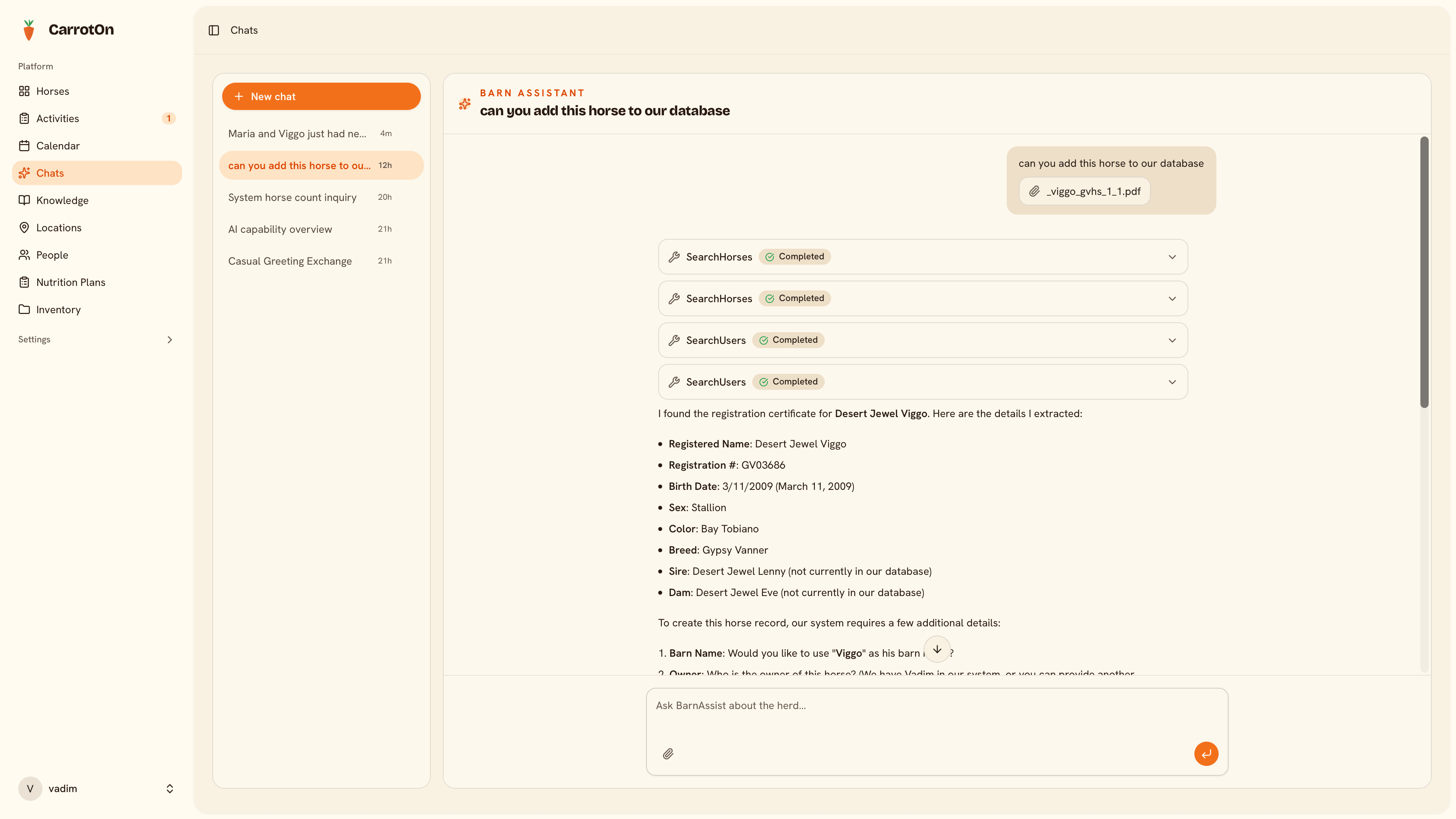This screenshot has height=819, width=1456.
Task: Click the wrench icon on first SearchHorses
Action: click(674, 257)
